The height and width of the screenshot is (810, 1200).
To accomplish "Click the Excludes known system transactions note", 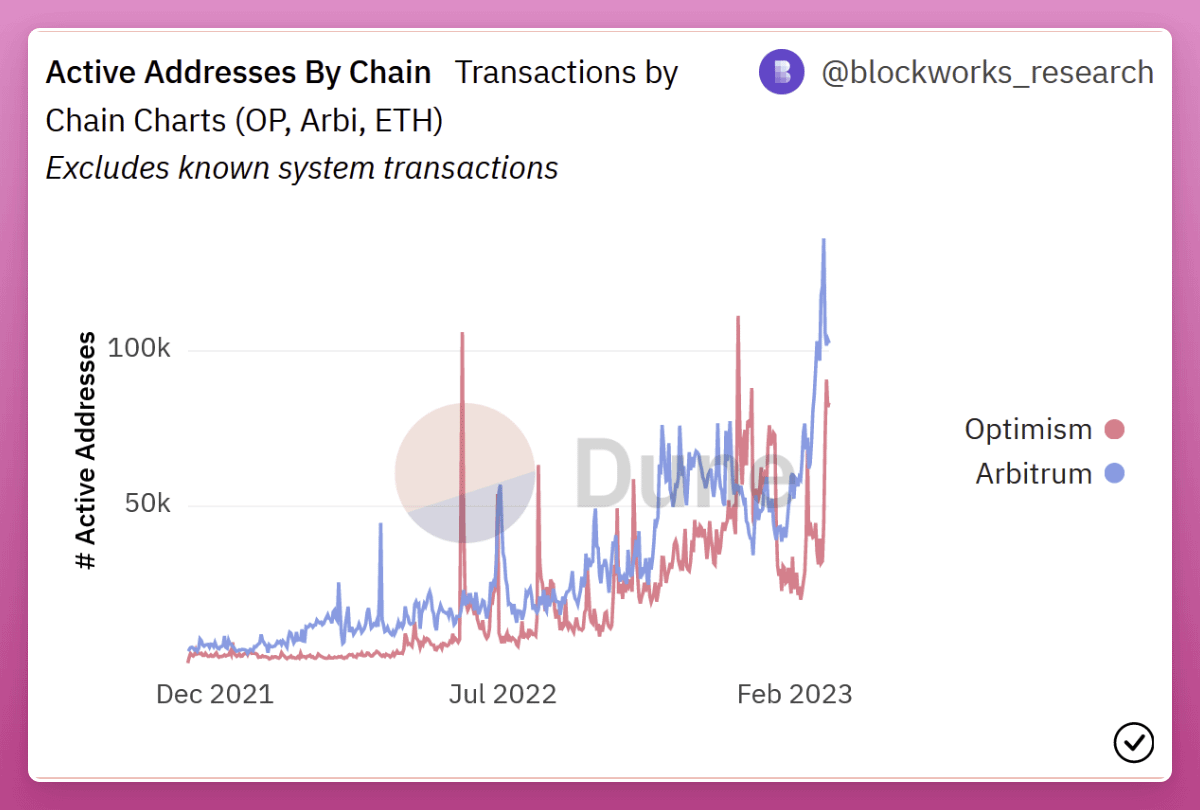I will pyautogui.click(x=302, y=168).
